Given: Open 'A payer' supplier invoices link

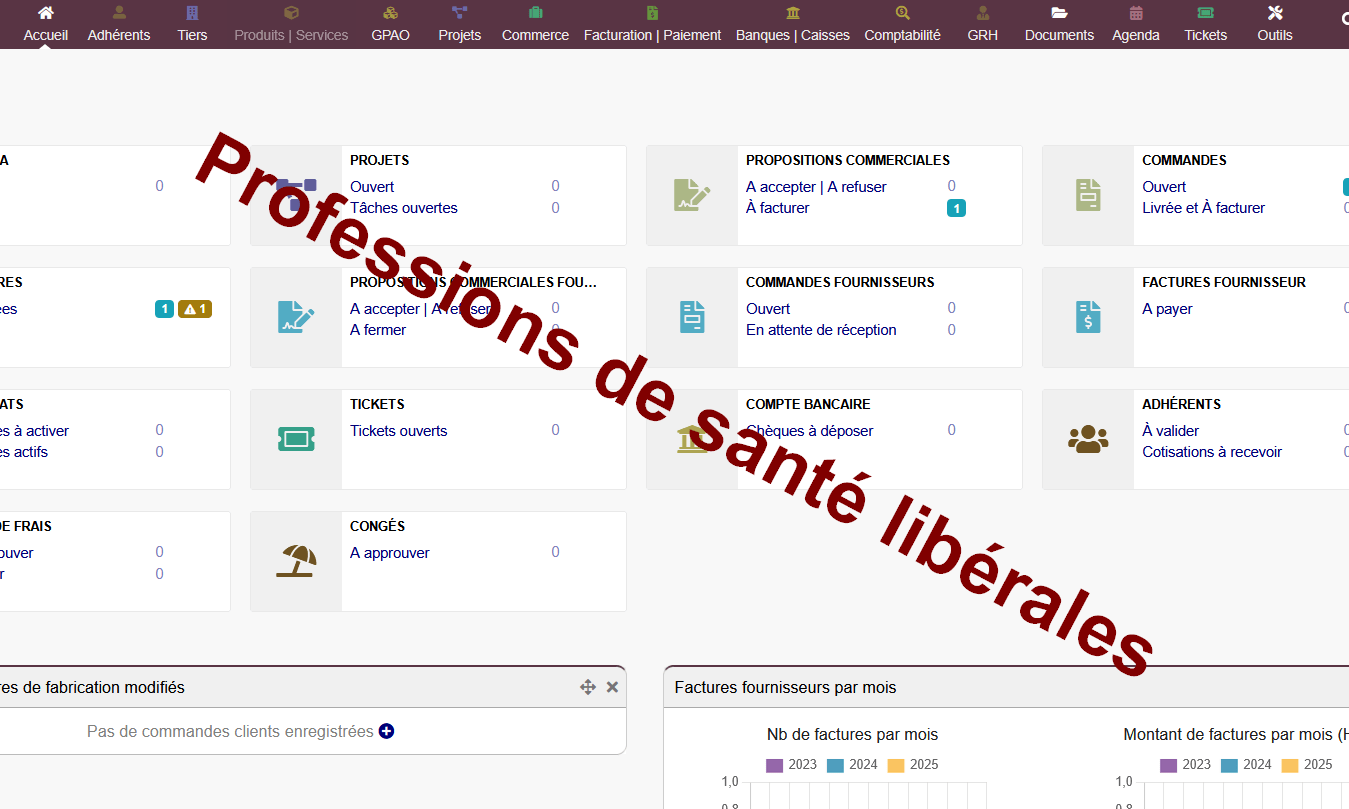Looking at the screenshot, I should 1167,309.
